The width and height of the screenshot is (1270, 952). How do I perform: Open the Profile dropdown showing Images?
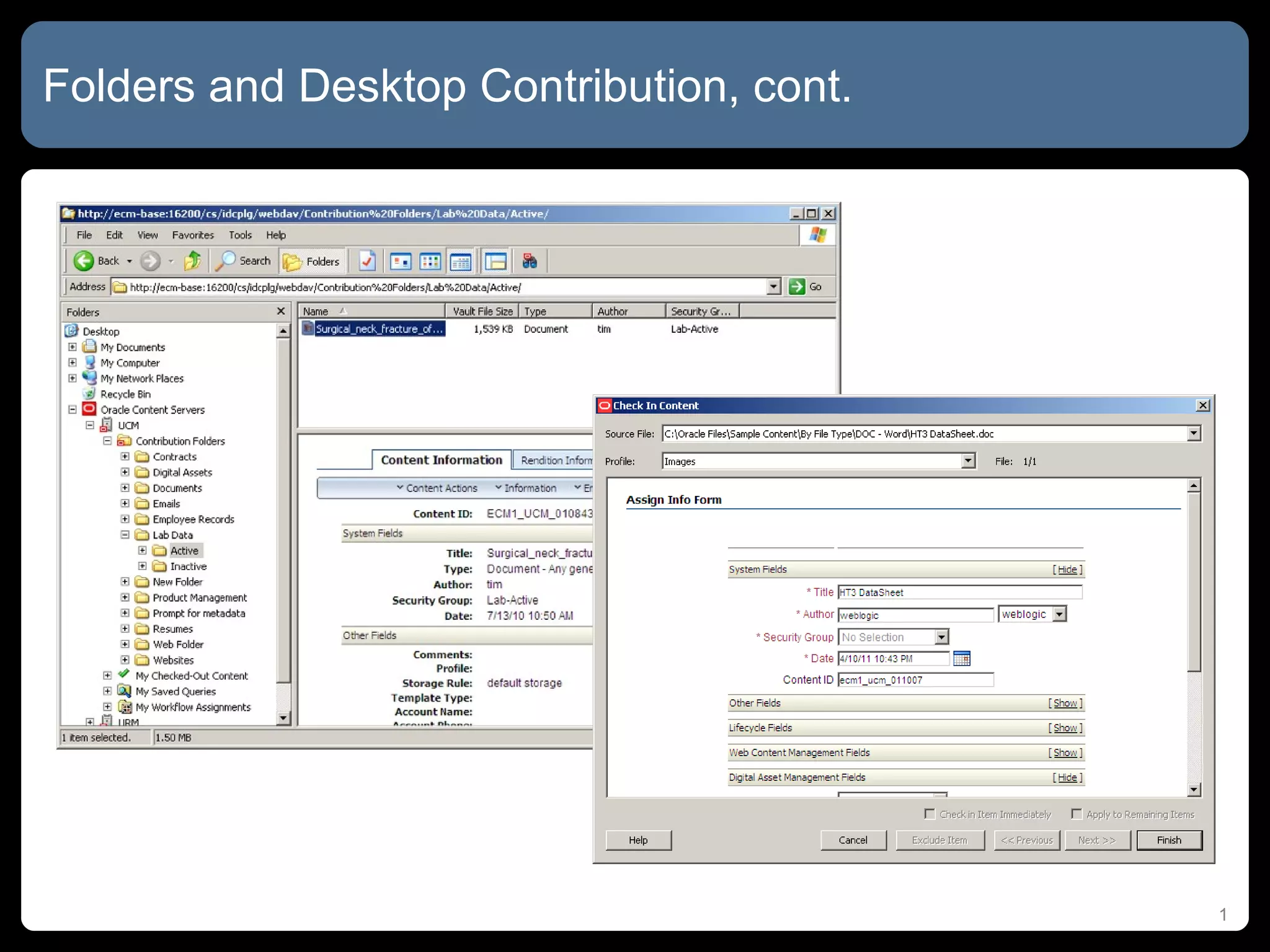[968, 461]
